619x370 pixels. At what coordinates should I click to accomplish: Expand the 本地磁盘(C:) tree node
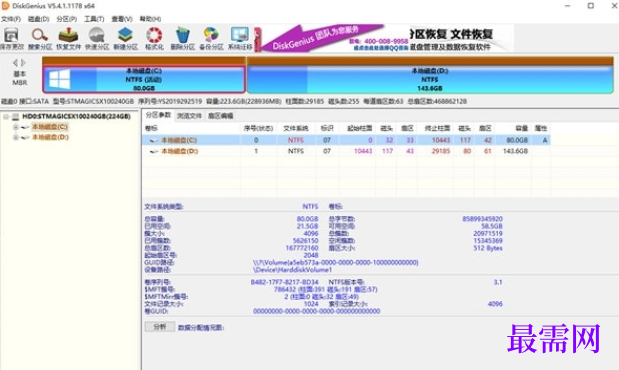pyautogui.click(x=16, y=127)
